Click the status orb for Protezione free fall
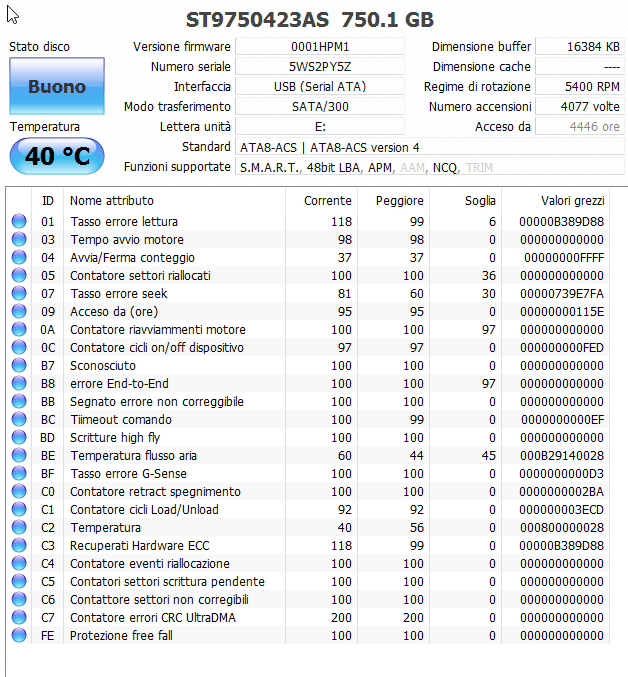The height and width of the screenshot is (677, 628). (x=19, y=635)
